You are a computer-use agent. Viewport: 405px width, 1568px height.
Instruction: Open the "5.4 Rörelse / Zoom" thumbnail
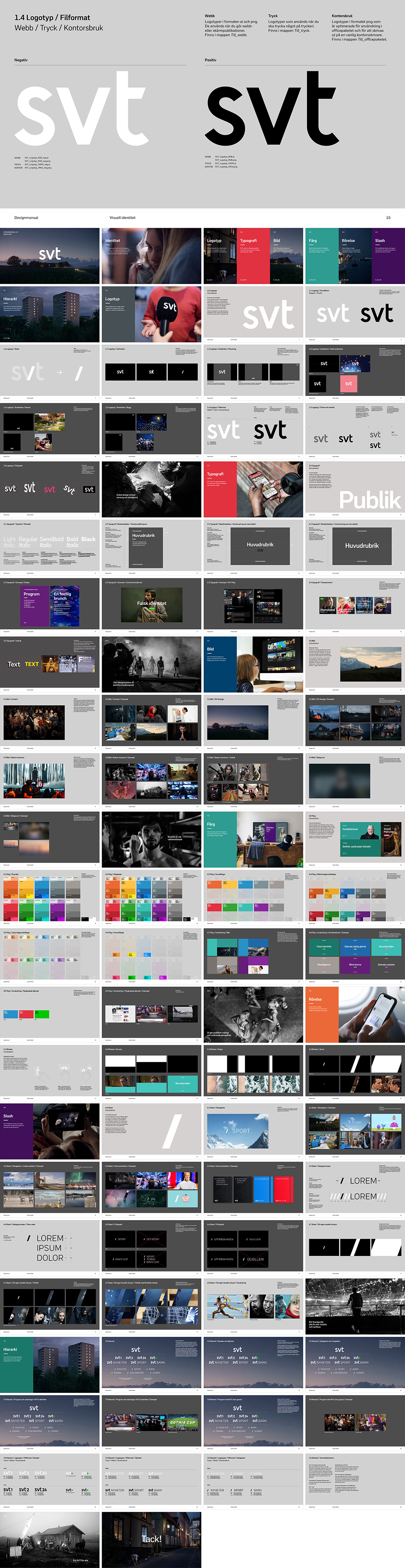355,1073
